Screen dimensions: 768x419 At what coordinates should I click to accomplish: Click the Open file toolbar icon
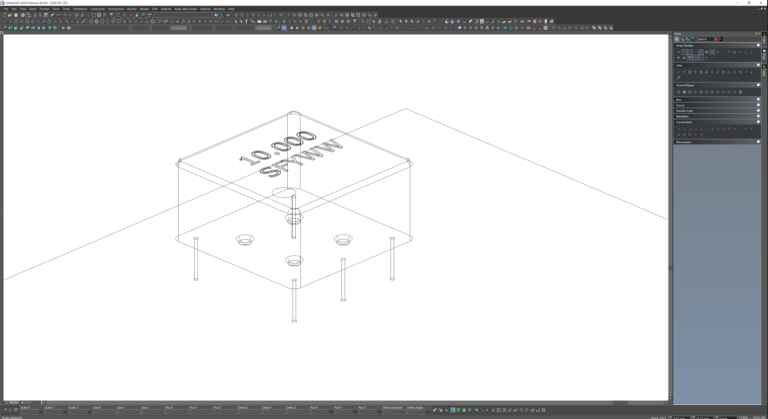click(x=10, y=15)
